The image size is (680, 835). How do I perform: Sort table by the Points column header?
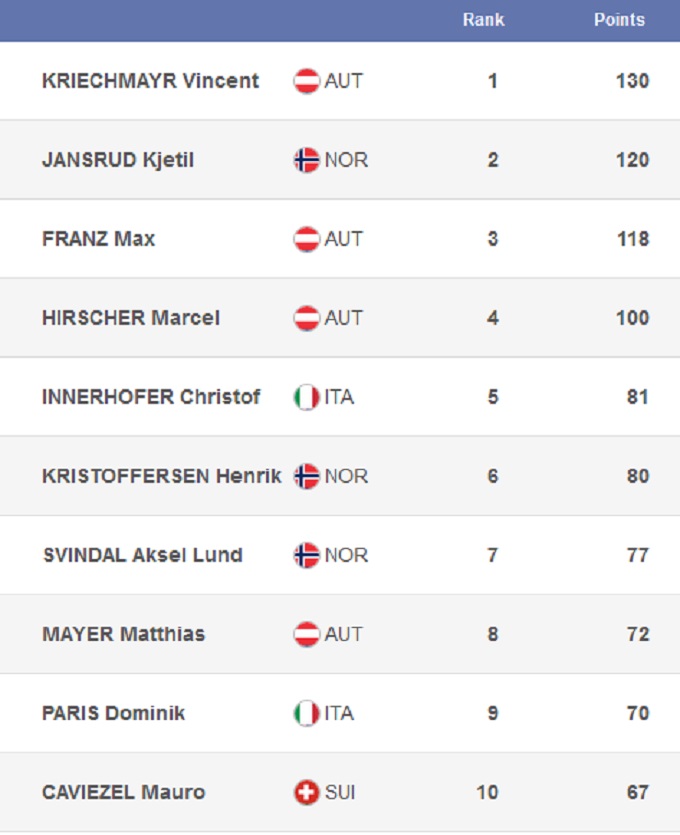(x=619, y=20)
